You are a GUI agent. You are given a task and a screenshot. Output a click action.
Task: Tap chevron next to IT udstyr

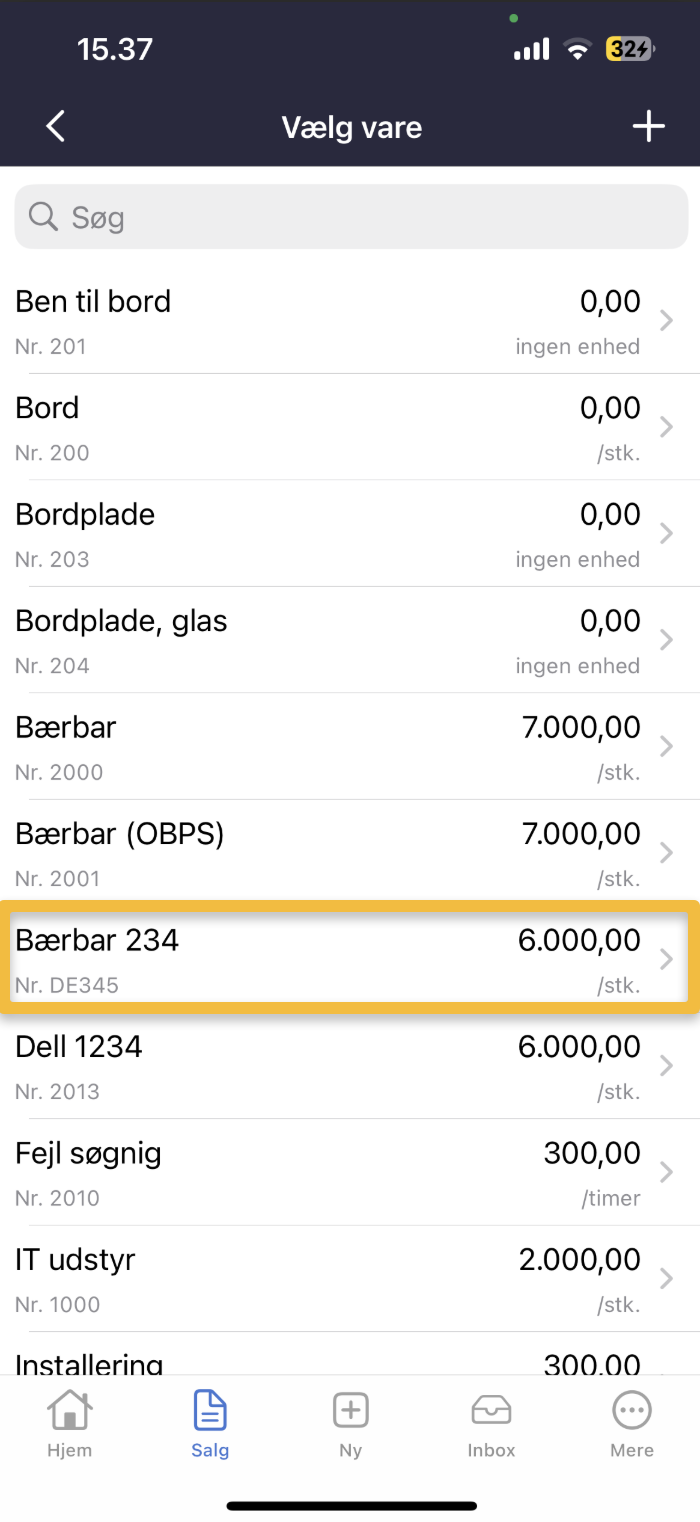(x=667, y=1278)
